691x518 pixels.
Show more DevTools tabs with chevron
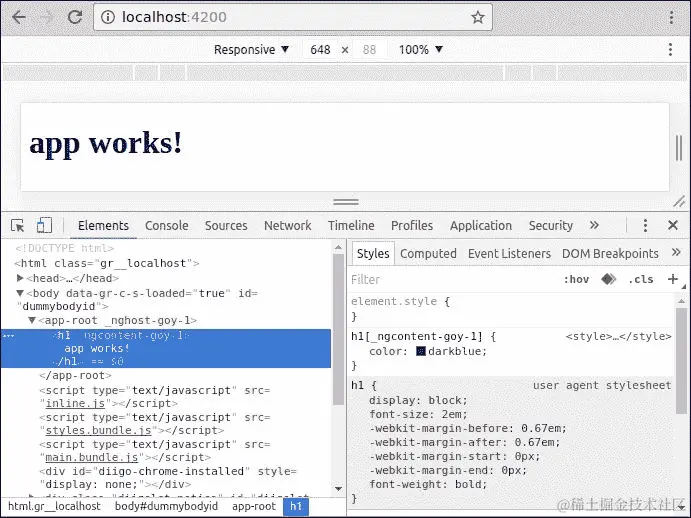pyautogui.click(x=594, y=225)
